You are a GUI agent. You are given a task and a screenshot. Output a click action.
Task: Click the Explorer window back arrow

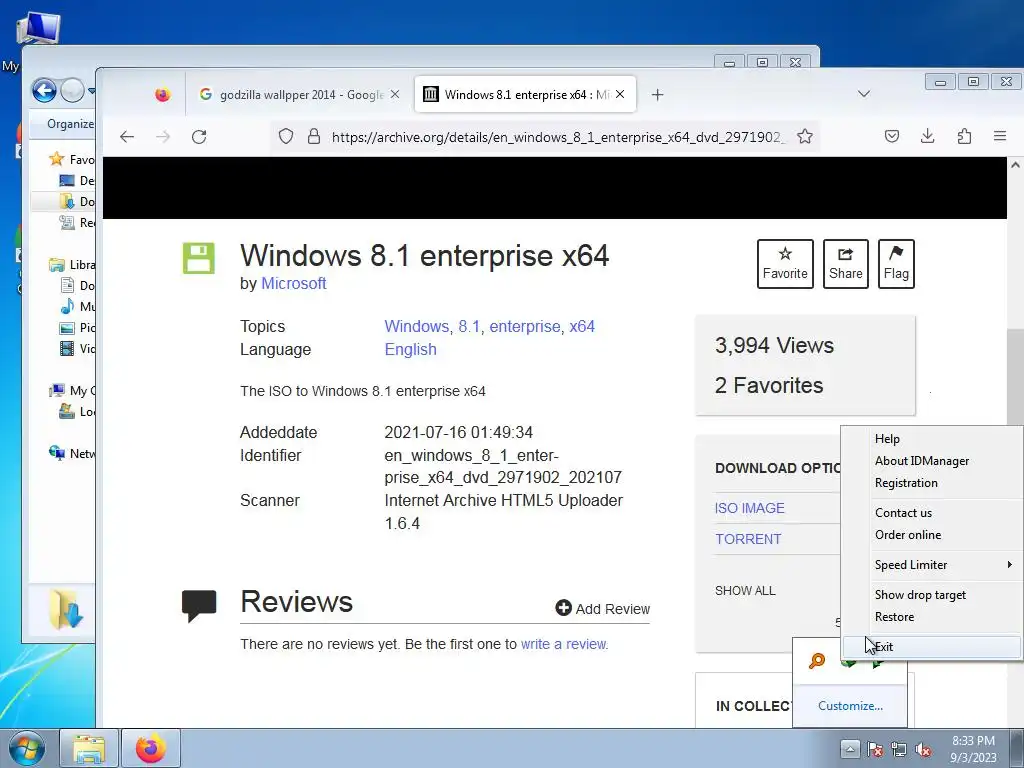tap(44, 90)
